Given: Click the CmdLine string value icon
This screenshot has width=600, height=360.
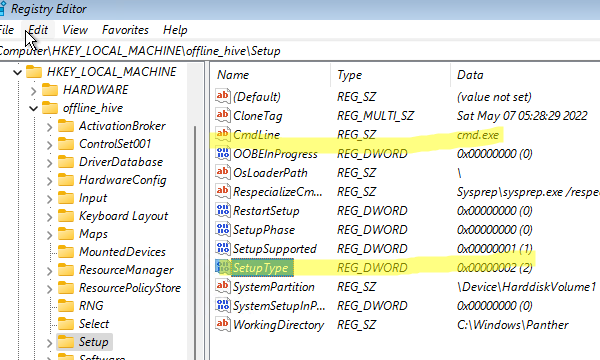Looking at the screenshot, I should 223,134.
